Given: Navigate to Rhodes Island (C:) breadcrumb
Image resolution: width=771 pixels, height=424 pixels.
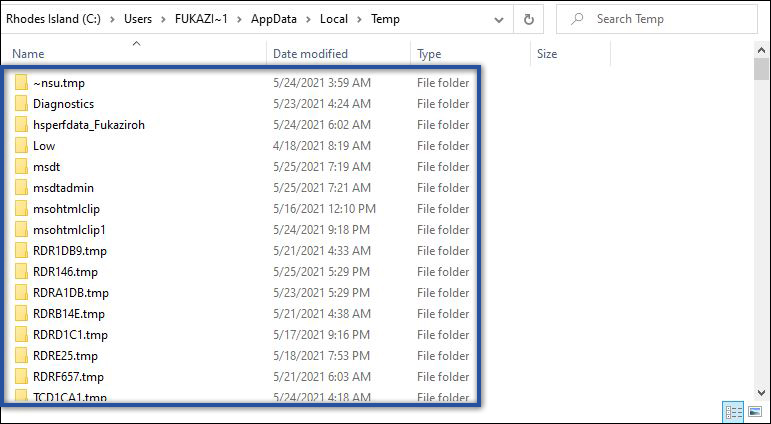Looking at the screenshot, I should point(54,19).
